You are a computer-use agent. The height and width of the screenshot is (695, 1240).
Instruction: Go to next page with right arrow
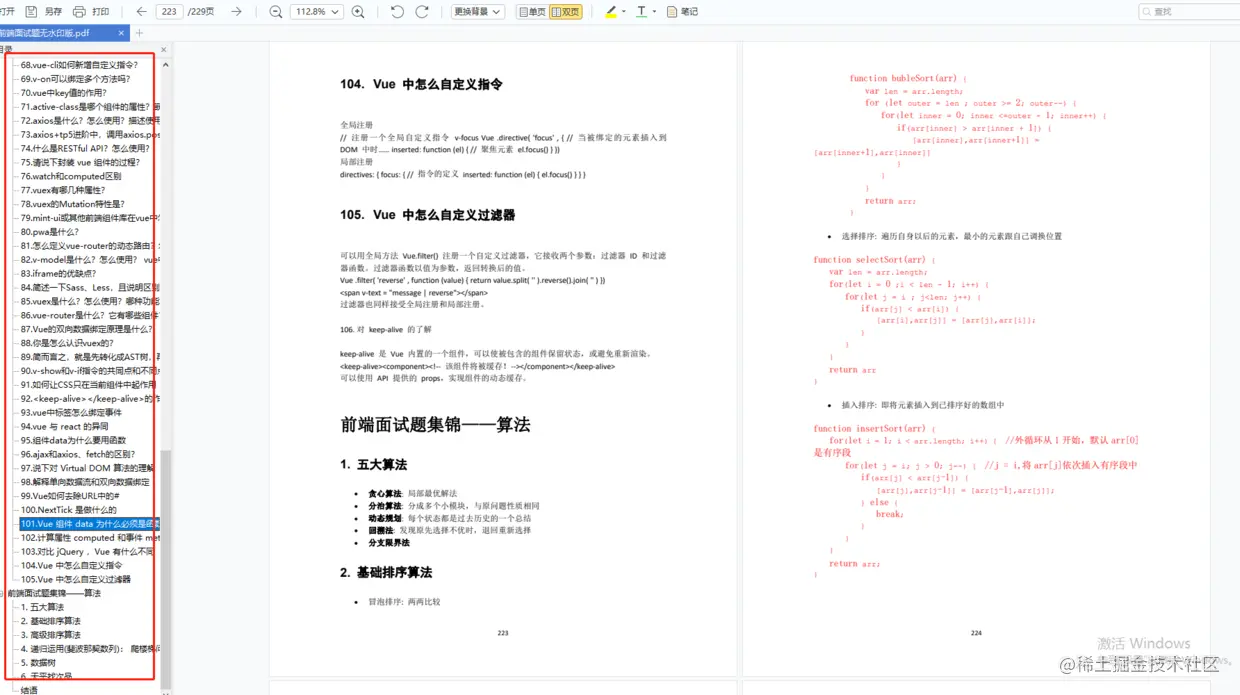[x=236, y=12]
